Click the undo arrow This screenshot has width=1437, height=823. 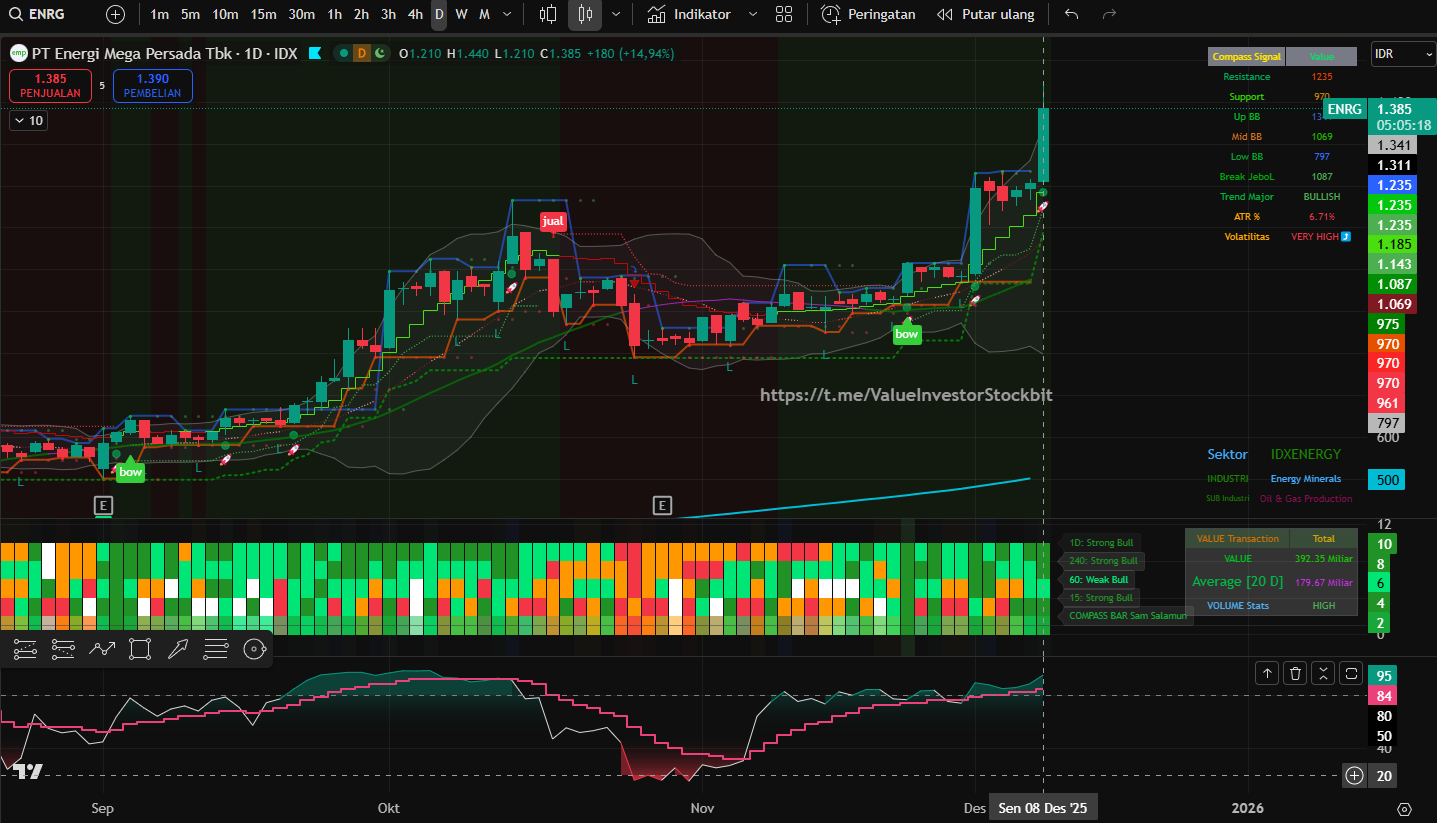[1072, 14]
